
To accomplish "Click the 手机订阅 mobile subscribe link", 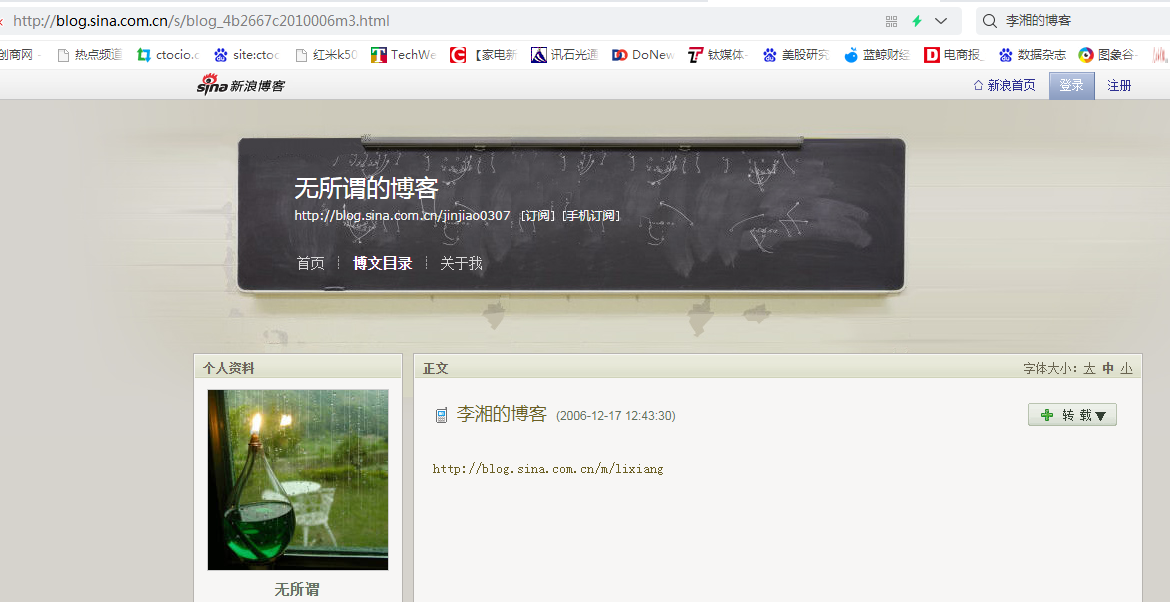I will coord(591,216).
